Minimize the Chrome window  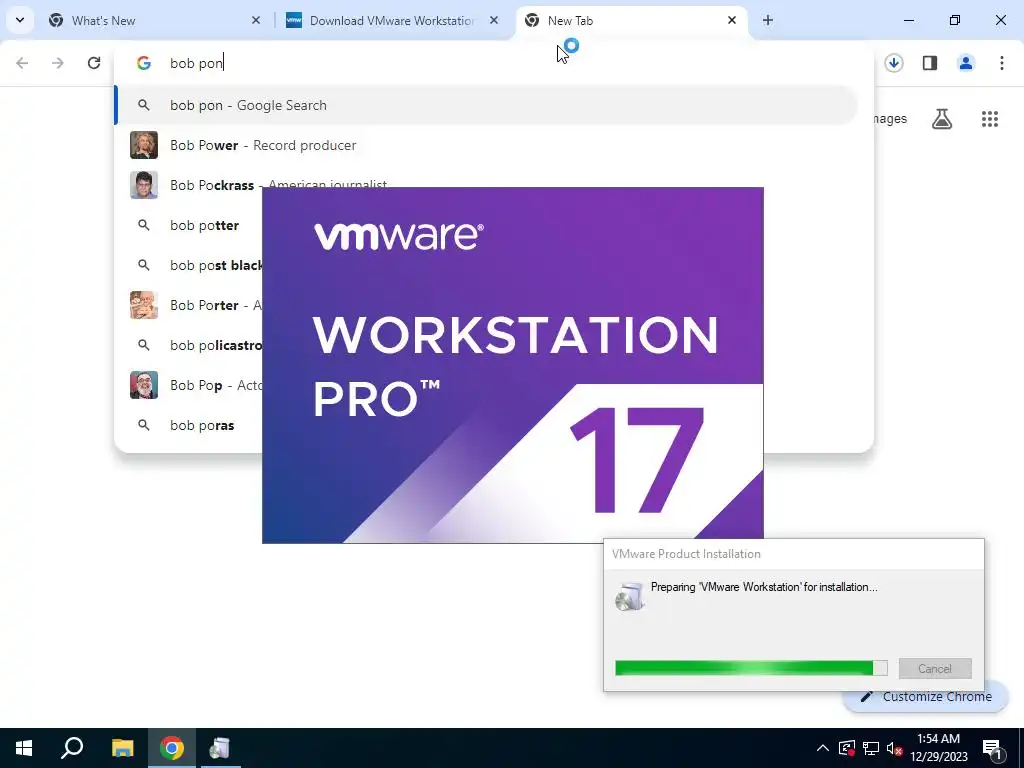pos(908,20)
